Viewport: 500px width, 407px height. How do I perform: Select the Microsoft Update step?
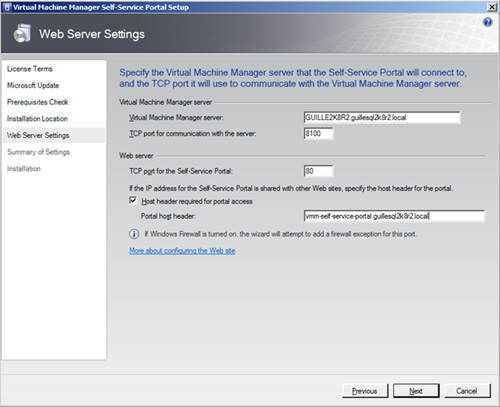(x=33, y=86)
